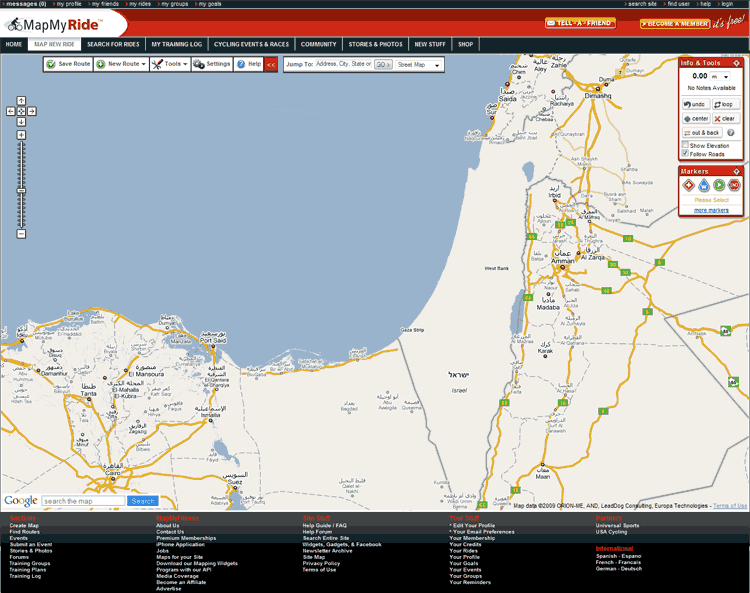
Task: Open the Terms of Use map link
Action: [x=729, y=505]
